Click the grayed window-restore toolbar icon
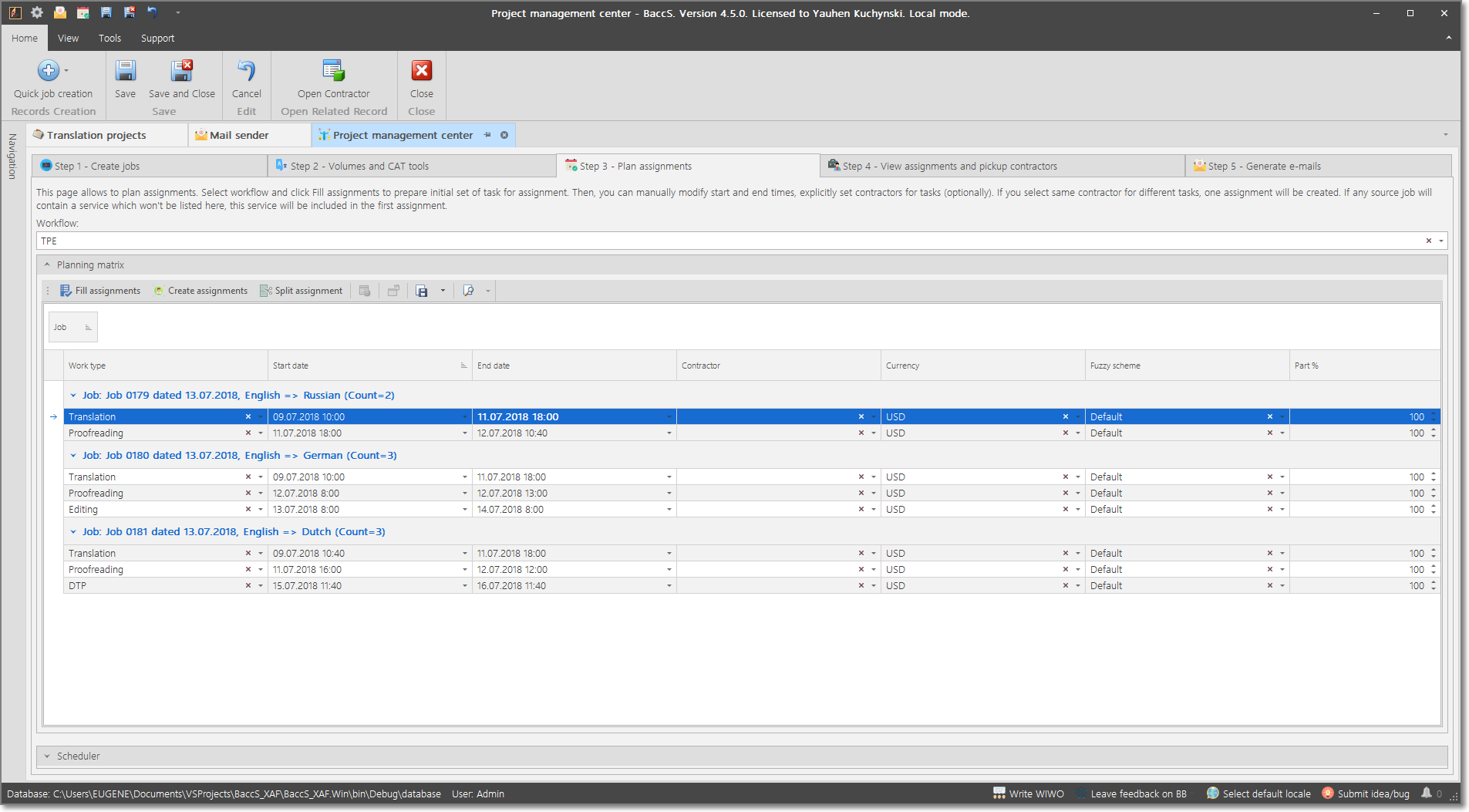 pos(393,291)
